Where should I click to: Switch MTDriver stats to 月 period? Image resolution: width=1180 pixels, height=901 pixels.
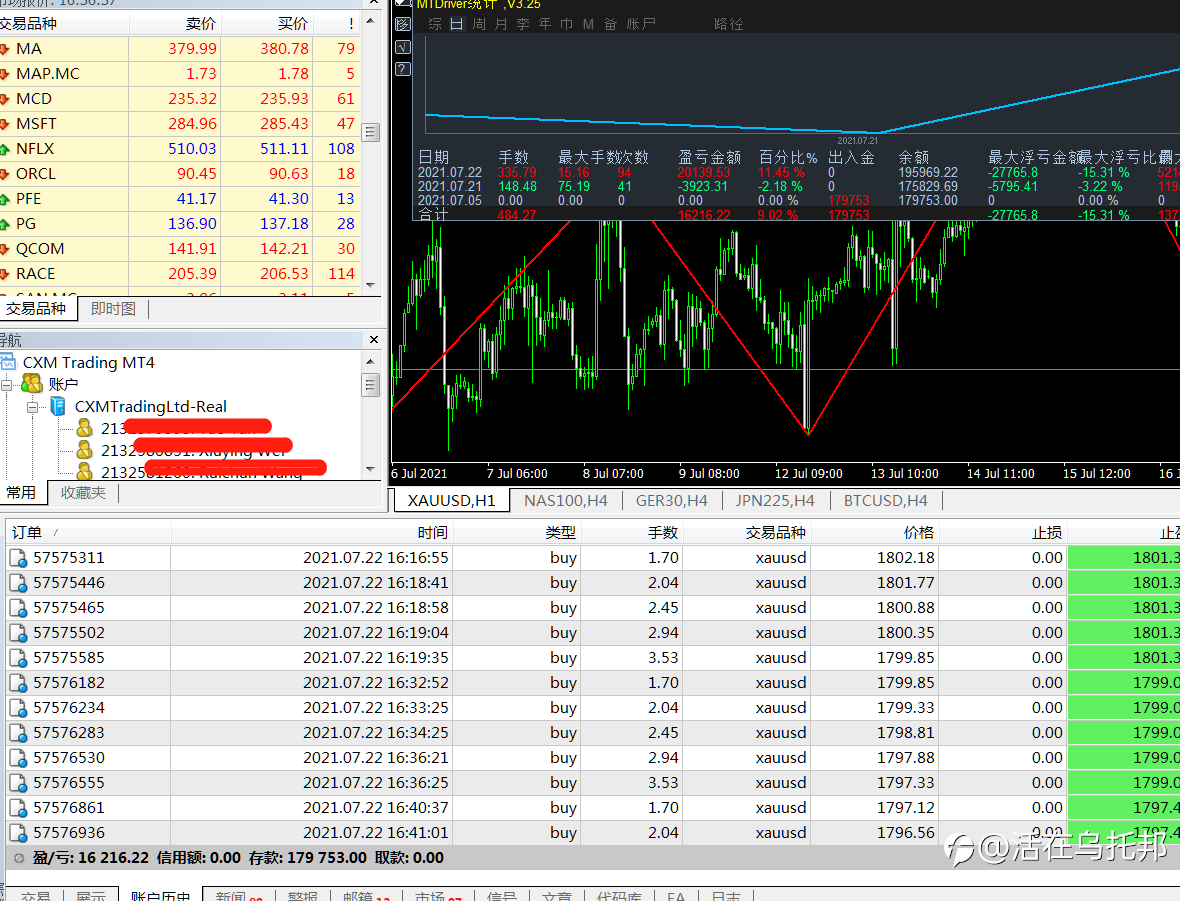click(x=501, y=24)
